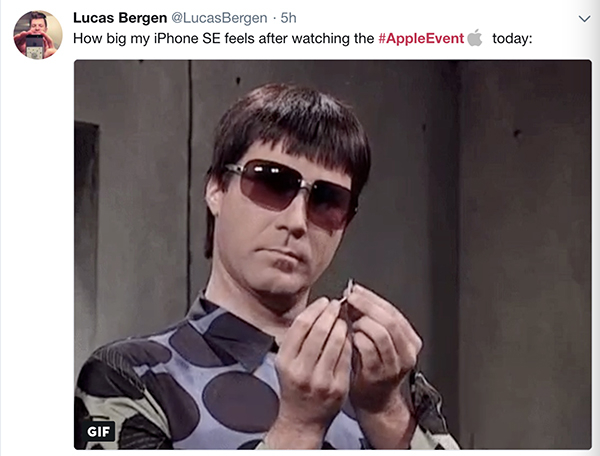Open the tweet via the 5h timestamp
Viewport: 600px width, 456px height.
point(289,18)
